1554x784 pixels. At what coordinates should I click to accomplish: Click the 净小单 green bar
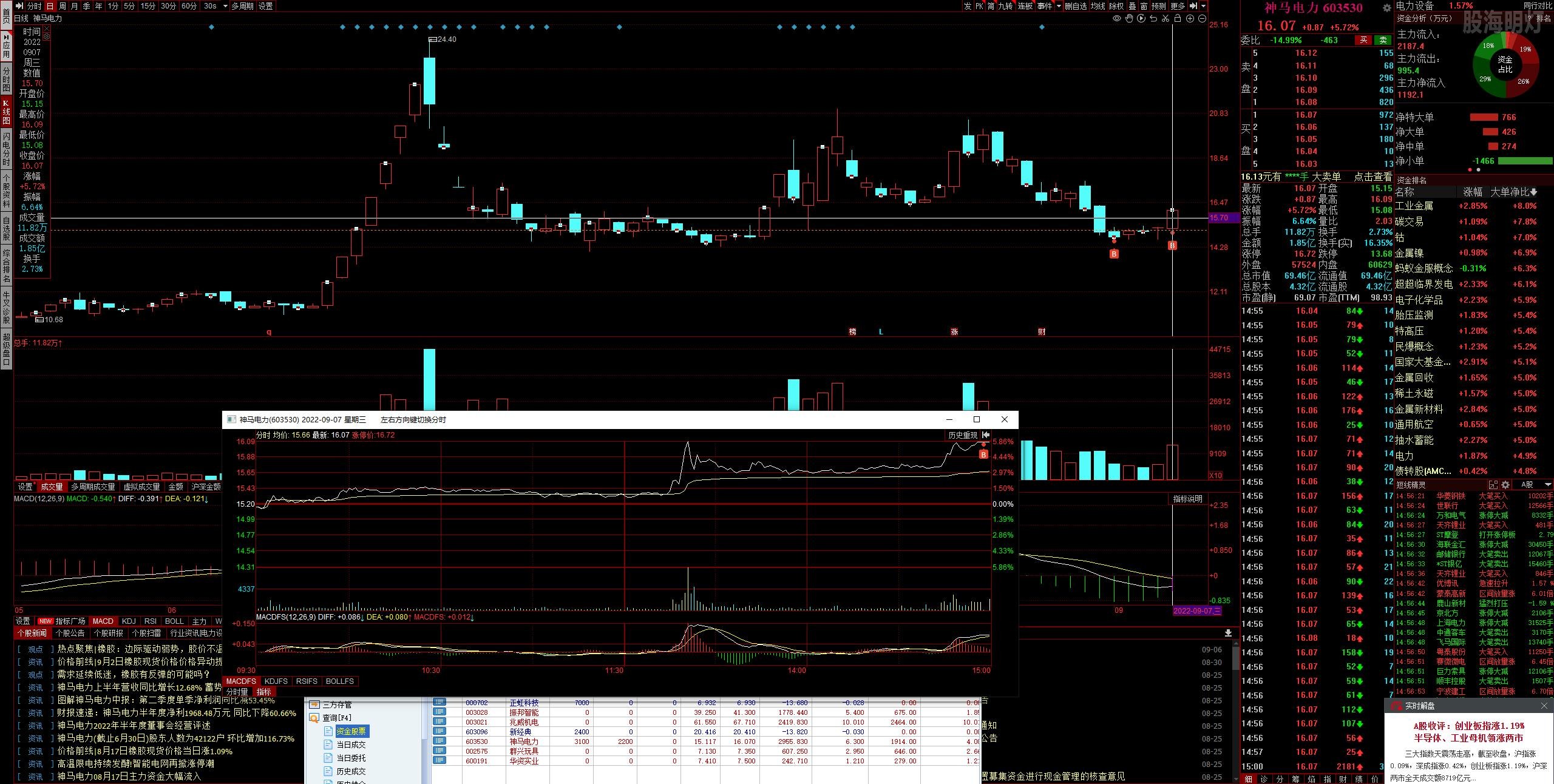point(1525,161)
